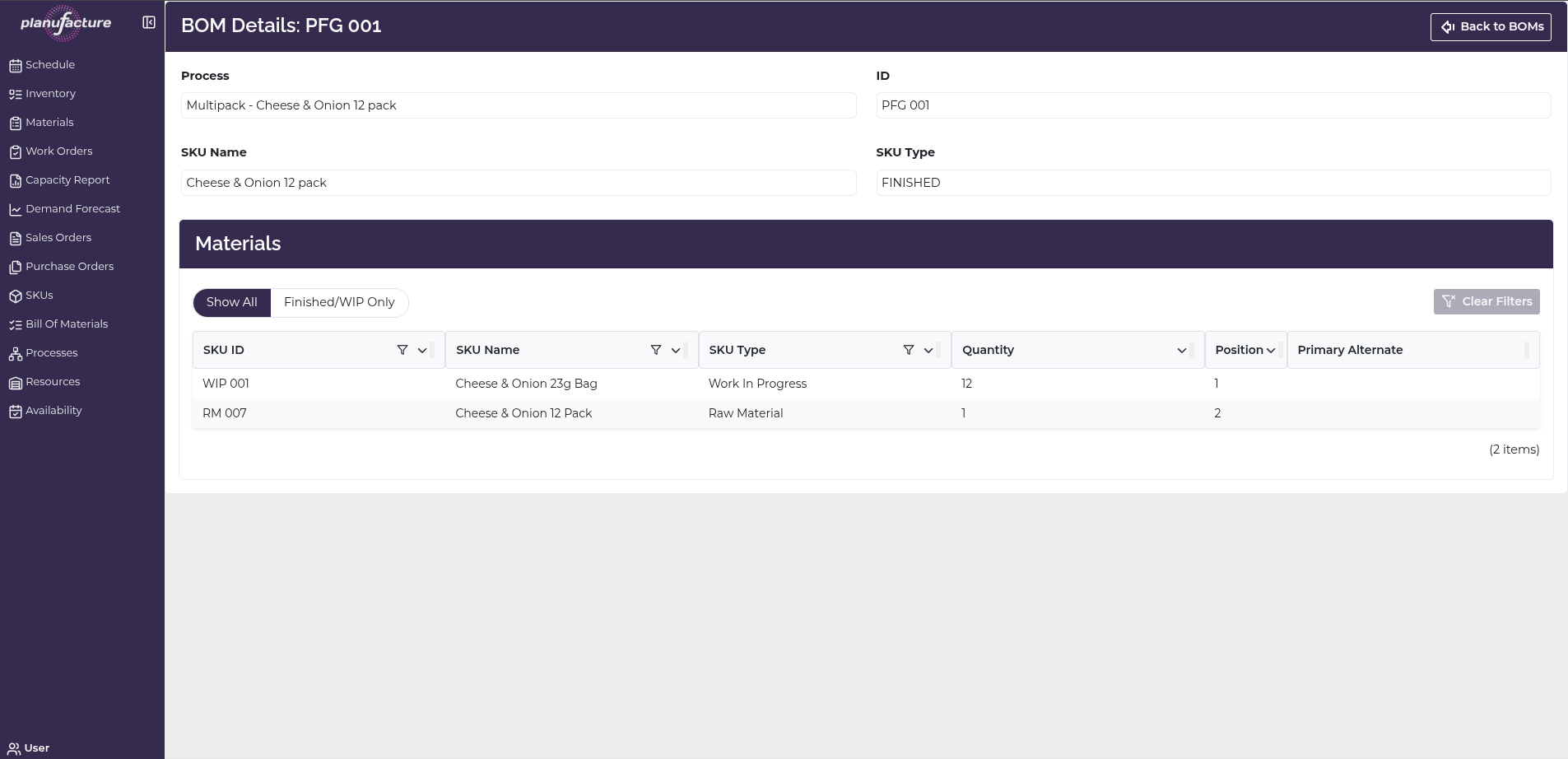The image size is (1568, 759).
Task: Click the Clear Filters button
Action: (1487, 301)
